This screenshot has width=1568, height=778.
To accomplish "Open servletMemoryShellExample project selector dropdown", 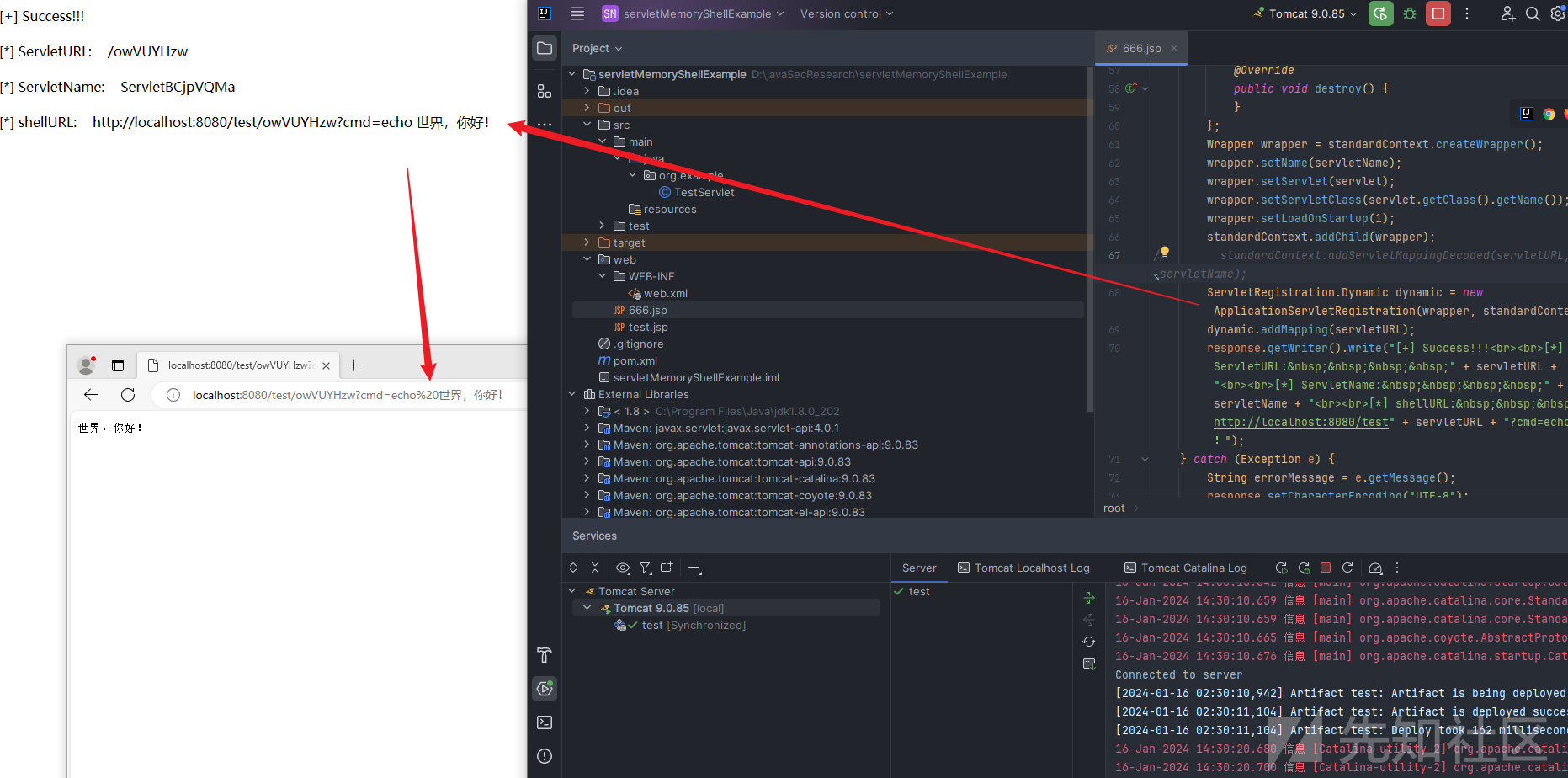I will coord(693,13).
